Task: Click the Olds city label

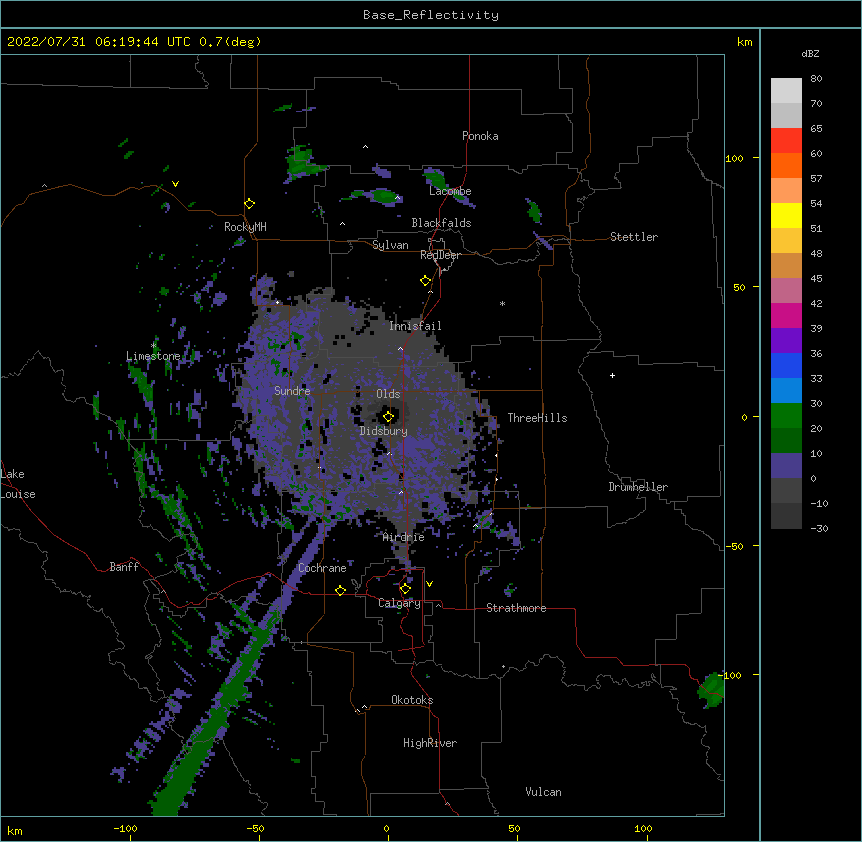Action: pyautogui.click(x=388, y=394)
